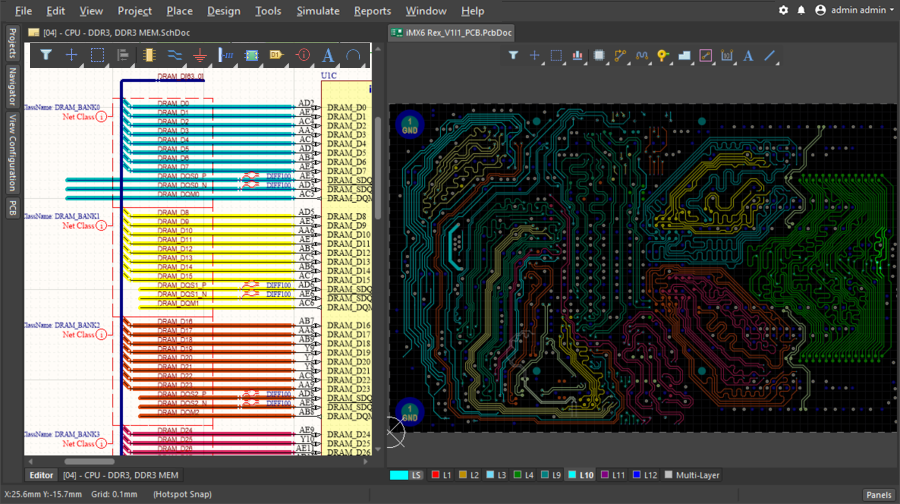Click the Parameter Set directive icon in toolbar
Screen dimensions: 900x504
coord(302,55)
